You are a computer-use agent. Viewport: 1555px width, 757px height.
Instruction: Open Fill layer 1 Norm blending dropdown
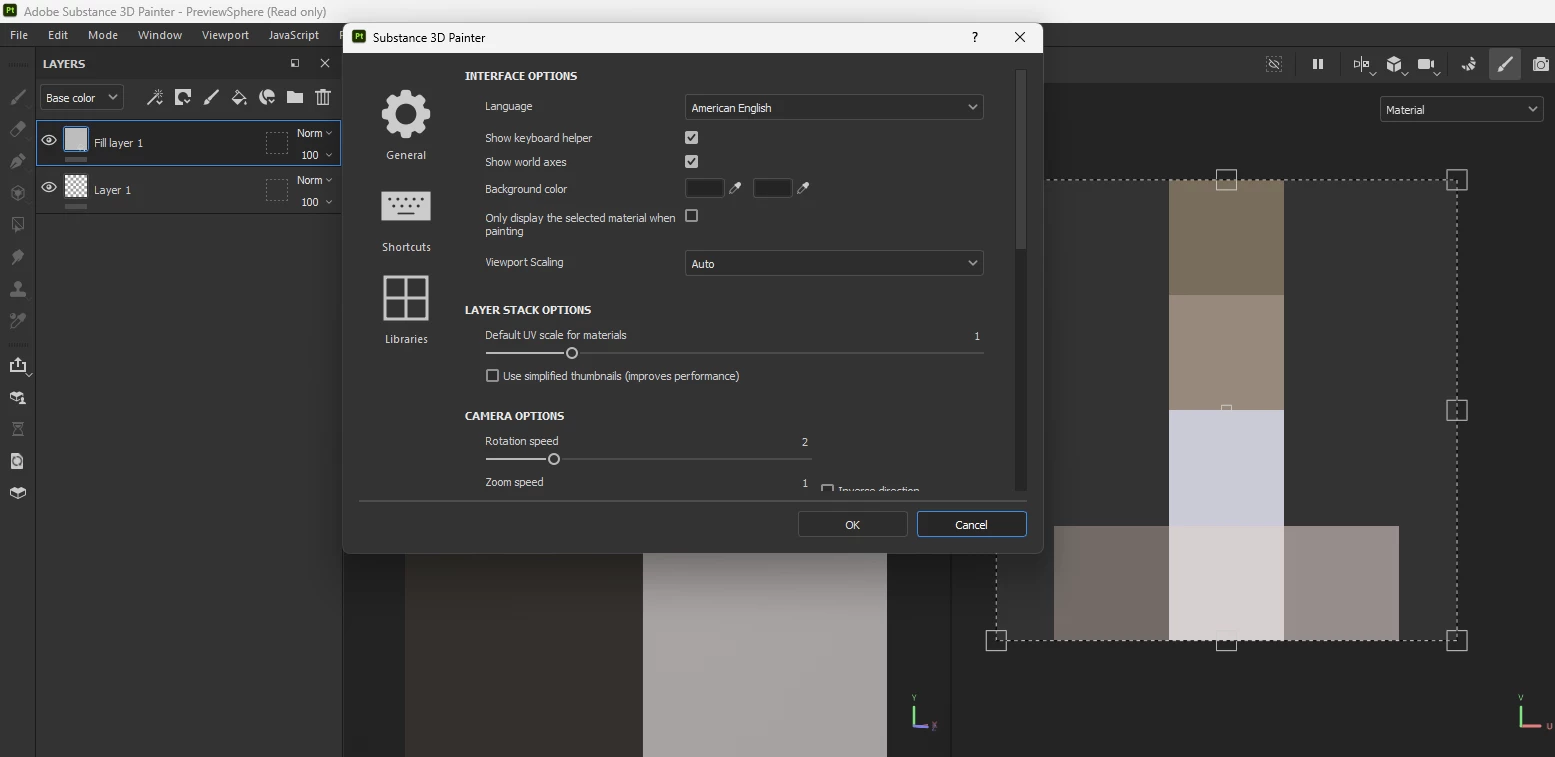pyautogui.click(x=314, y=133)
